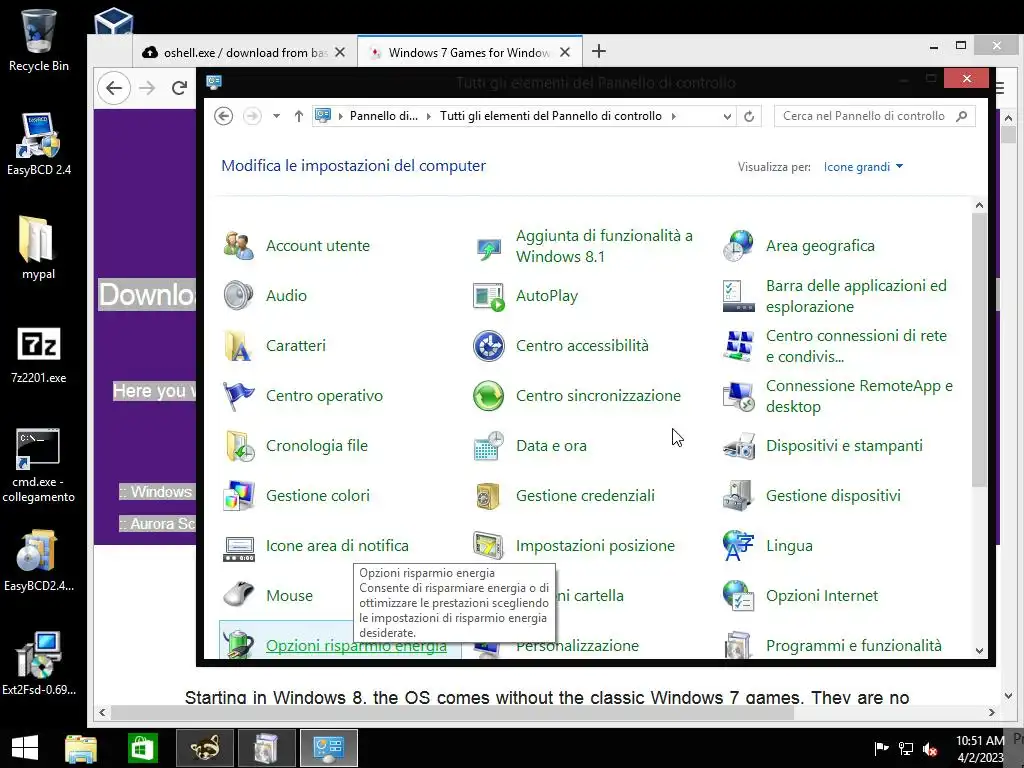Open the Lingua icon

click(x=739, y=546)
